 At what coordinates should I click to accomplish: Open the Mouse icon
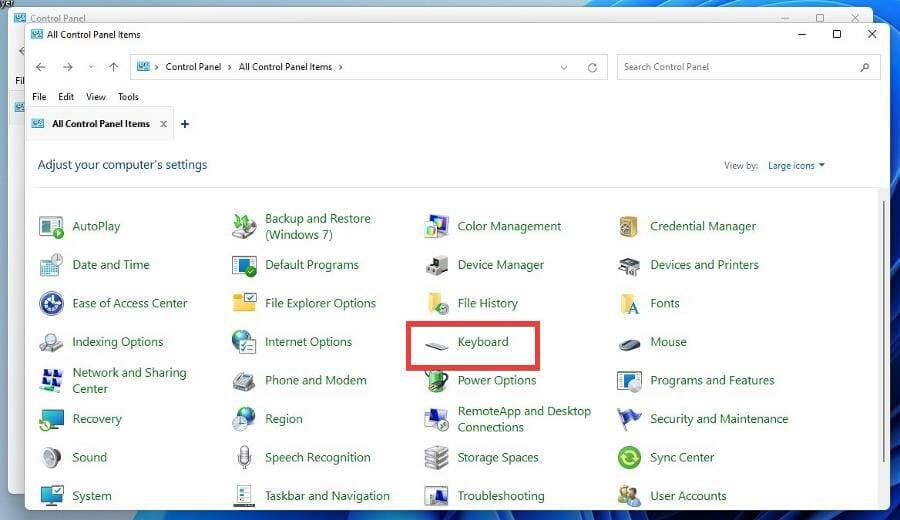pos(630,344)
